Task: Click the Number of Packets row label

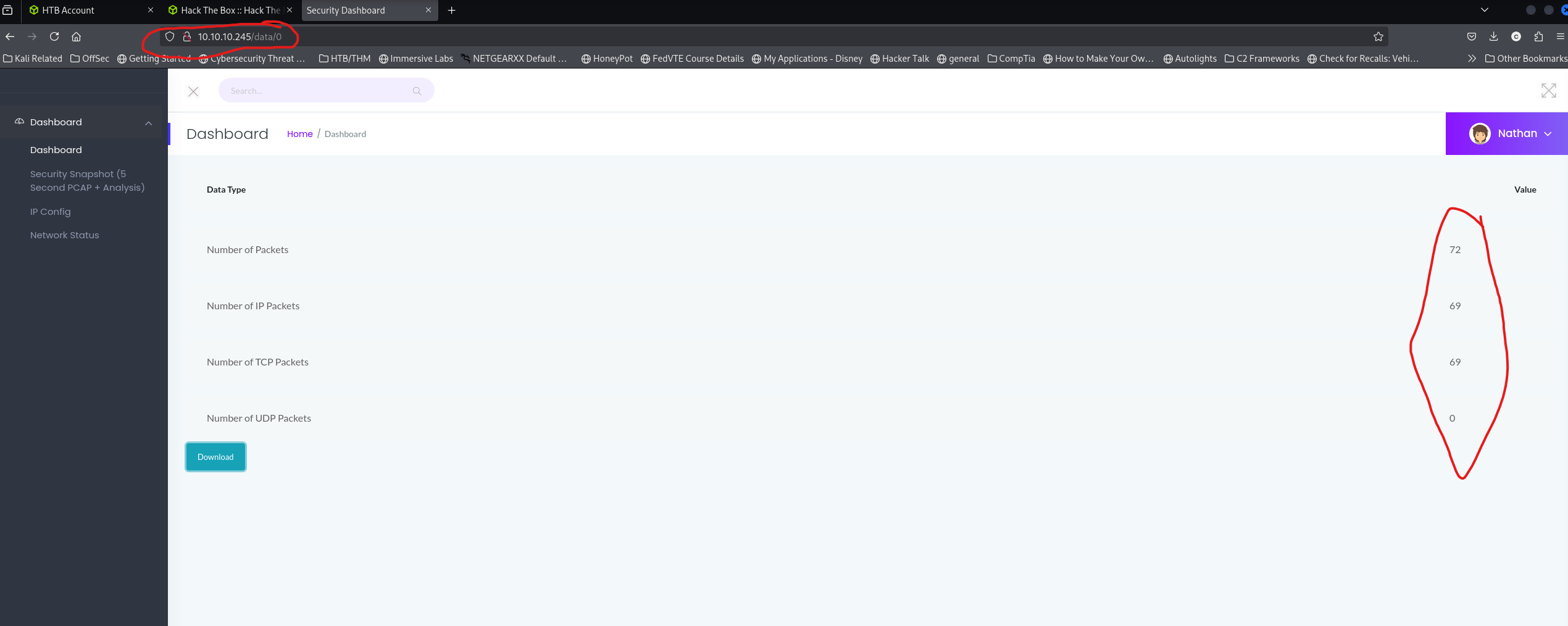Action: (248, 249)
